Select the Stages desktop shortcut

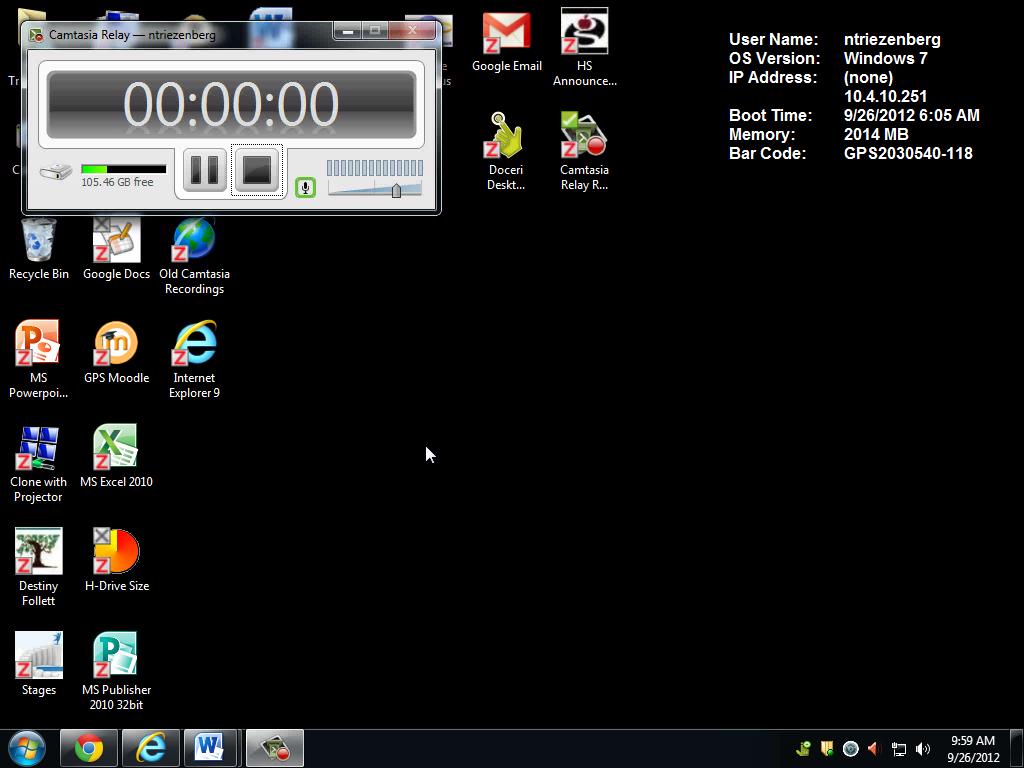pos(39,664)
